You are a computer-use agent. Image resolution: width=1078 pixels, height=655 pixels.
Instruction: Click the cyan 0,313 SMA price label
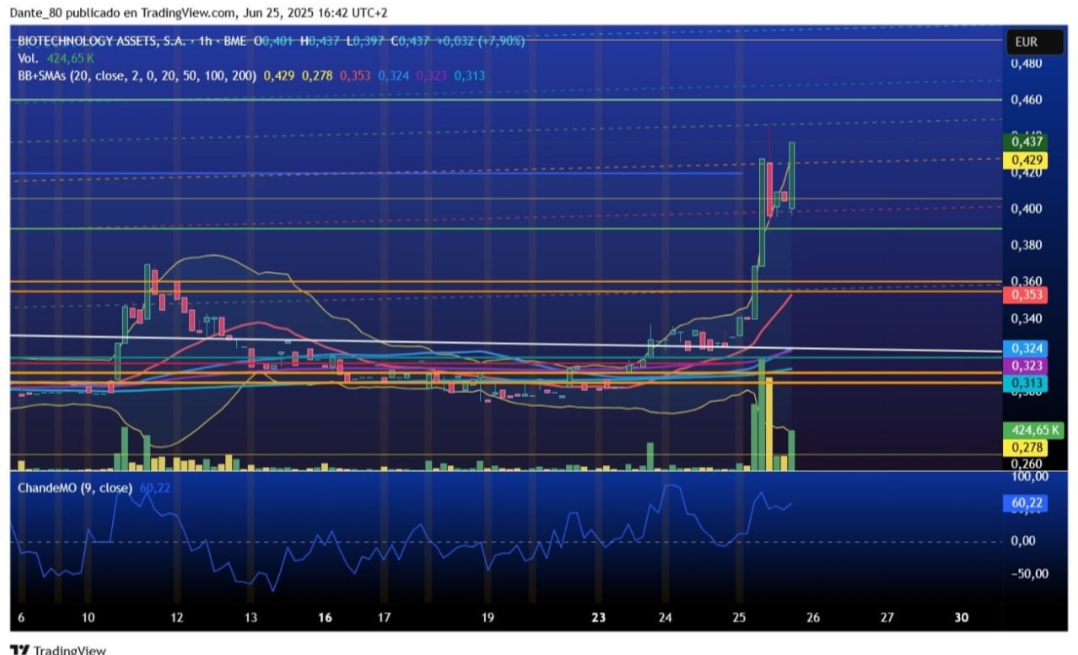pos(1024,383)
